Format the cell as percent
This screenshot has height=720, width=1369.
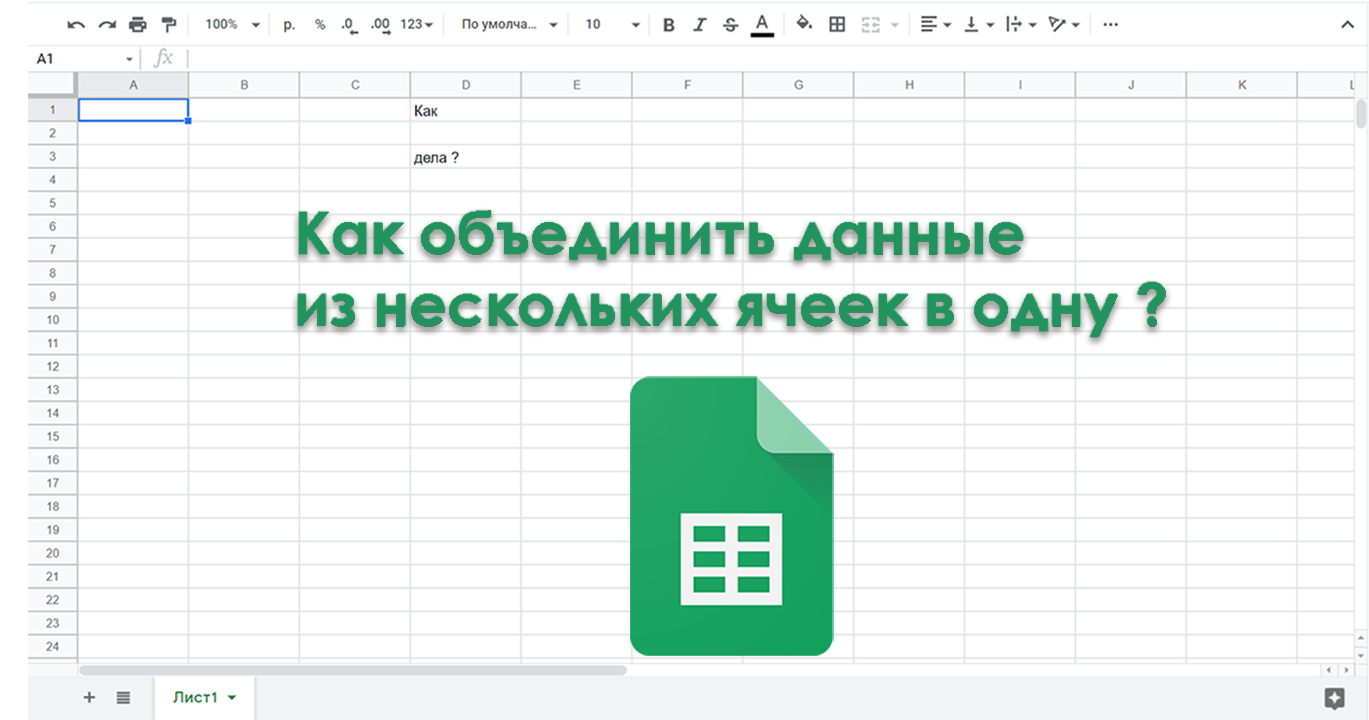click(320, 24)
